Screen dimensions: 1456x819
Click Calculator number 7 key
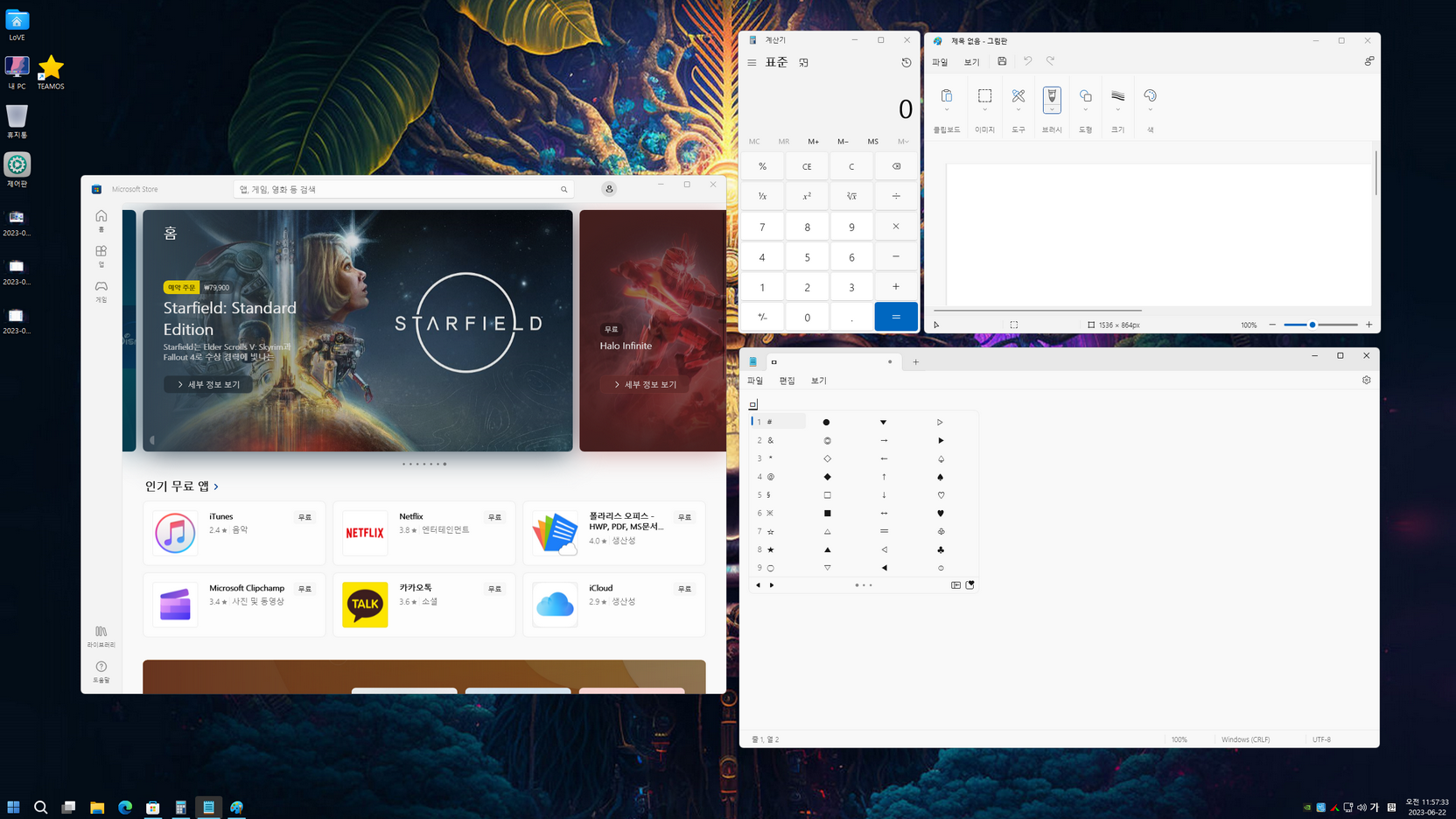[762, 227]
